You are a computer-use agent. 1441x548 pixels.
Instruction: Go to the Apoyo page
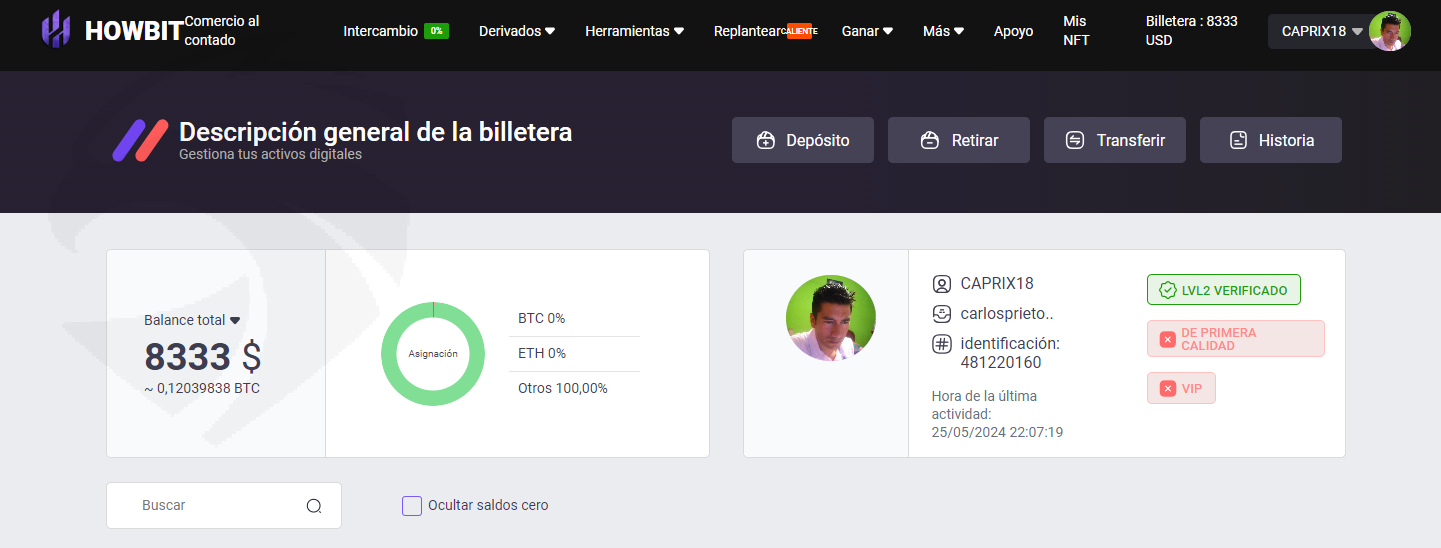(1014, 31)
